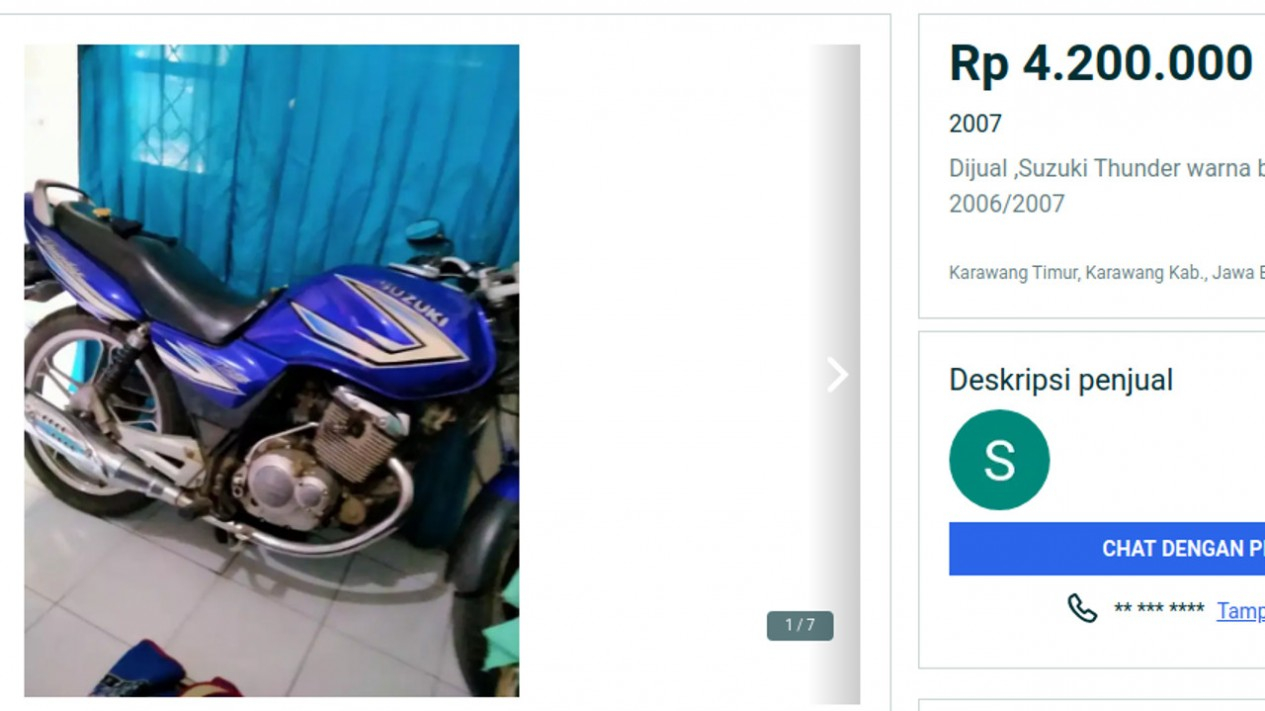The height and width of the screenshot is (711, 1265).
Task: Reveal phone number via Tampilkan link
Action: click(1240, 611)
